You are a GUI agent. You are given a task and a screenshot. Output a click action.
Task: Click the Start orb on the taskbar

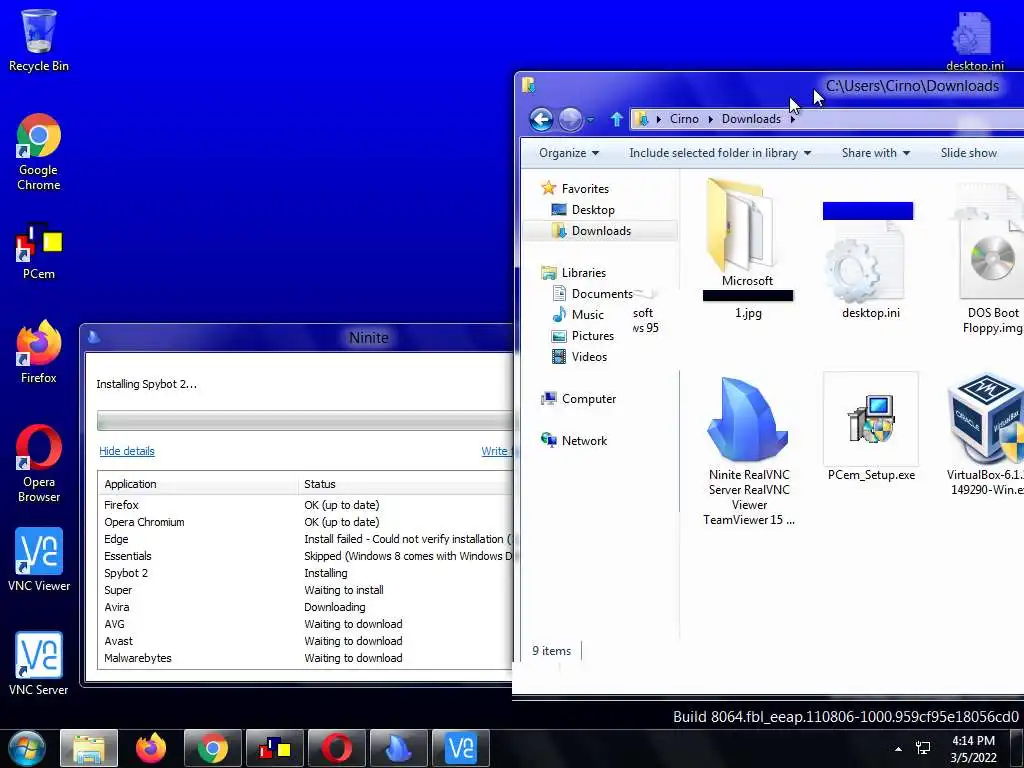[x=27, y=748]
